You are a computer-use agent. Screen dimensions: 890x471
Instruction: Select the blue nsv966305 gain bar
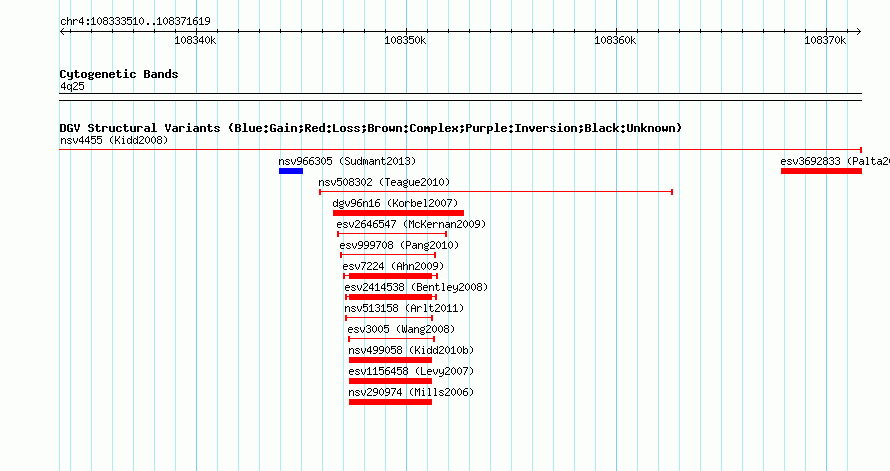tap(291, 171)
